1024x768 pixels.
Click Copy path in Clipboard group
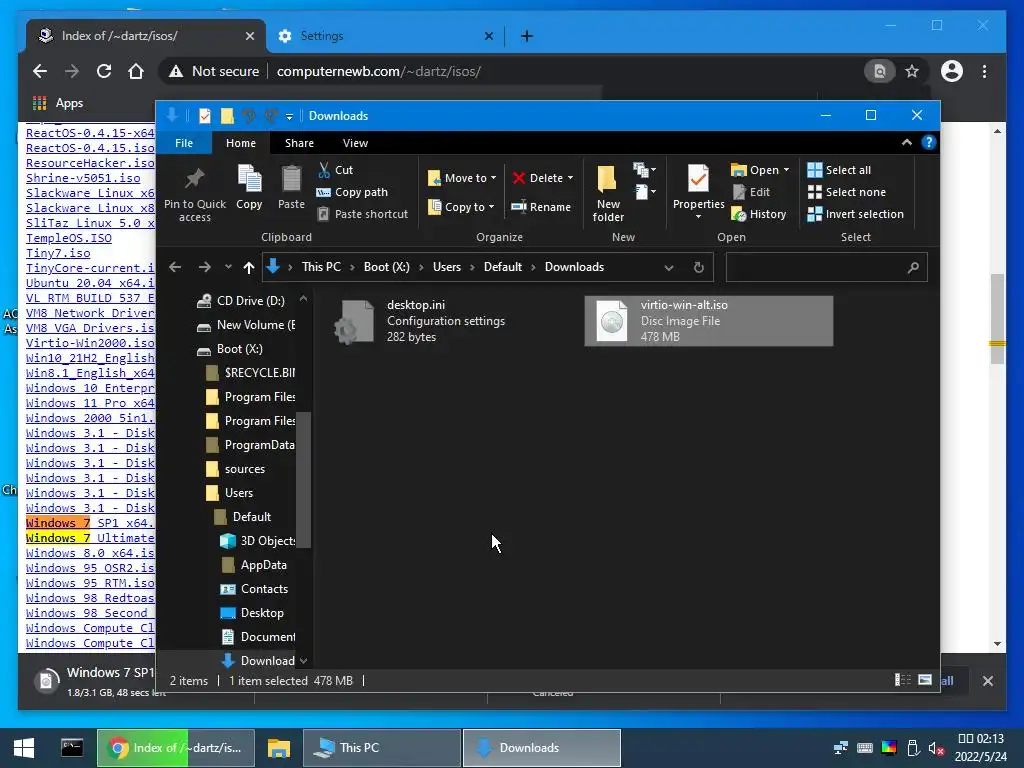pyautogui.click(x=353, y=192)
